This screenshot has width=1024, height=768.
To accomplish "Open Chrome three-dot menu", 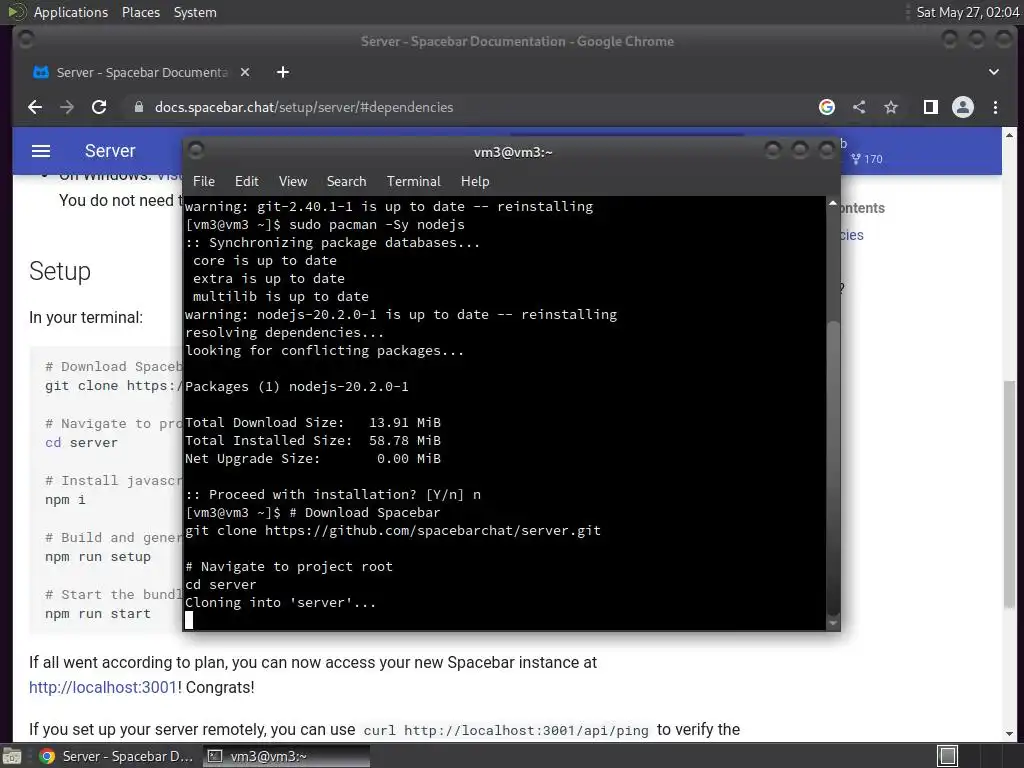I will [x=995, y=107].
